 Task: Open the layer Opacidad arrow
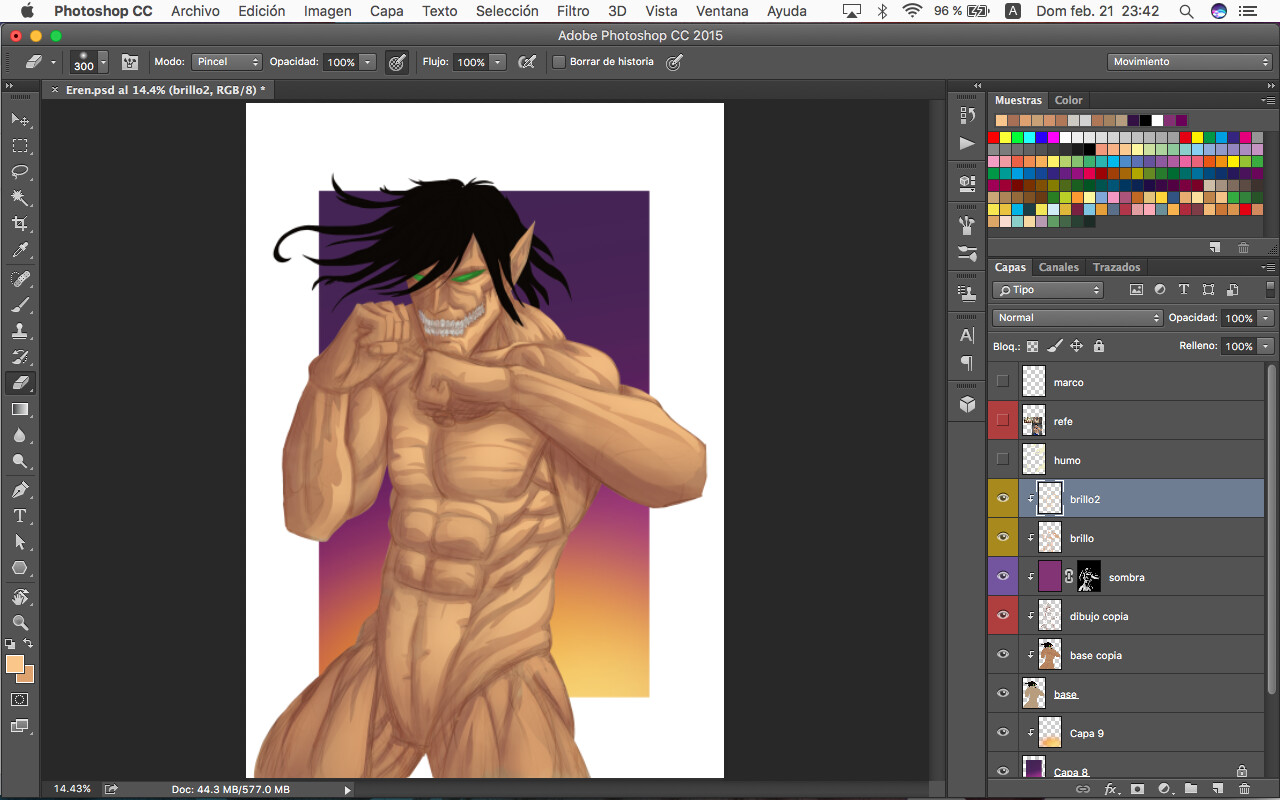(x=1266, y=318)
